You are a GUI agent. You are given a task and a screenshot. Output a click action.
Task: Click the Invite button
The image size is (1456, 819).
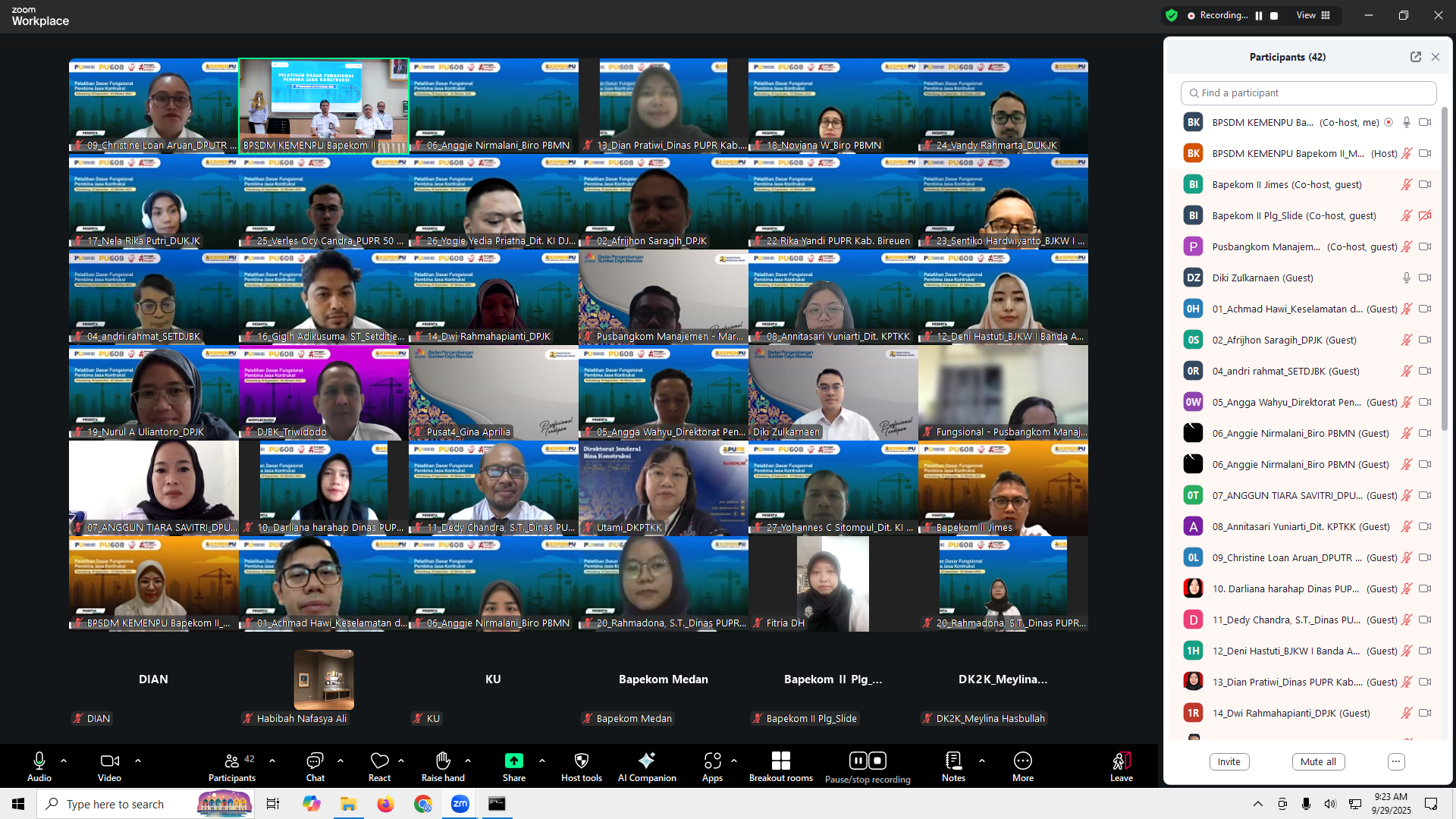tap(1228, 761)
